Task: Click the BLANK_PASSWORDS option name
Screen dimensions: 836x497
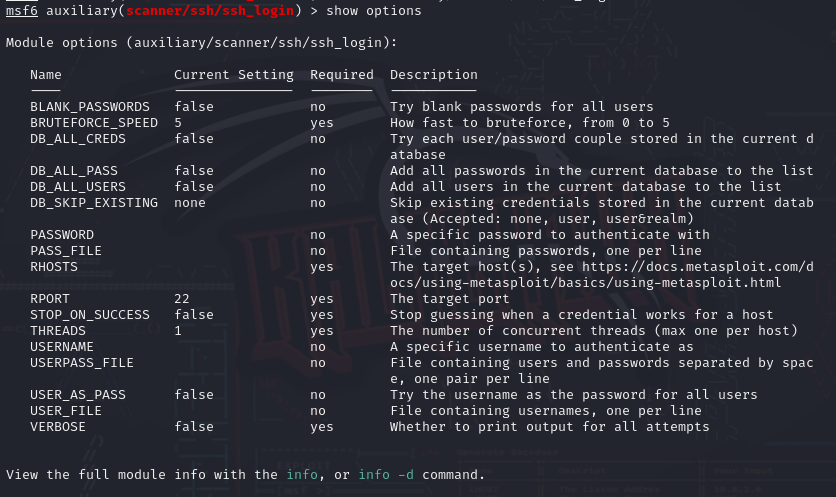Action: pyautogui.click(x=90, y=107)
